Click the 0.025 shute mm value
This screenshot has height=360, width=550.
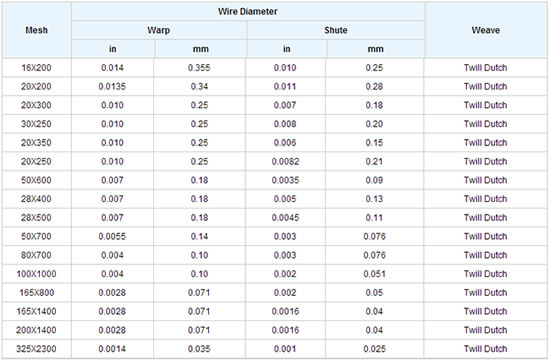pos(374,349)
